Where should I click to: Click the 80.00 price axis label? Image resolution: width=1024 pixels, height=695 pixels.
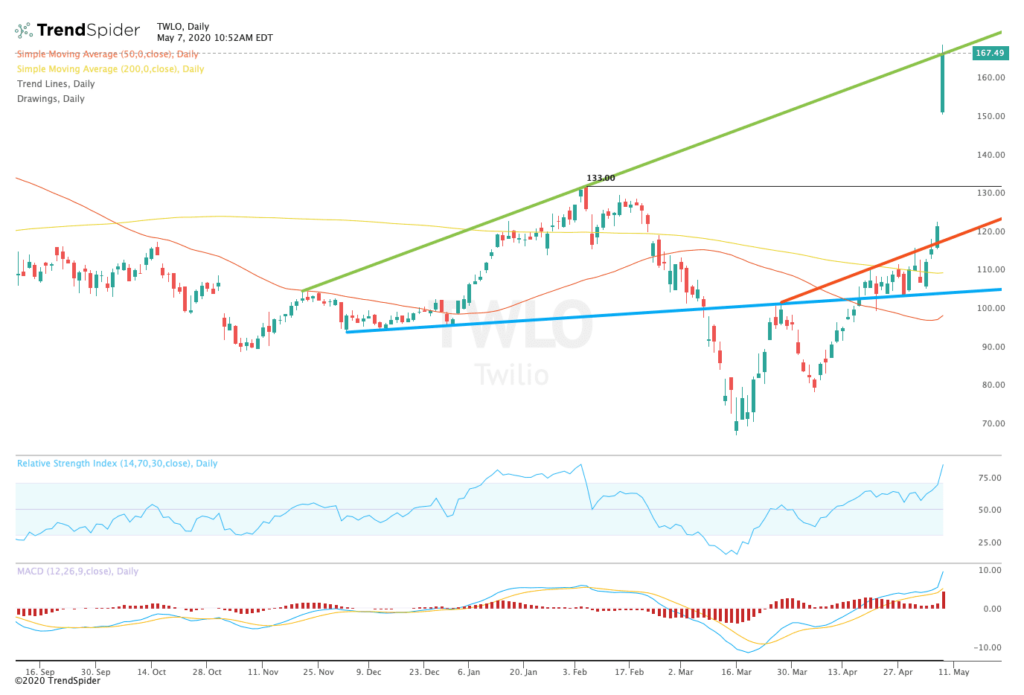[x=993, y=385]
